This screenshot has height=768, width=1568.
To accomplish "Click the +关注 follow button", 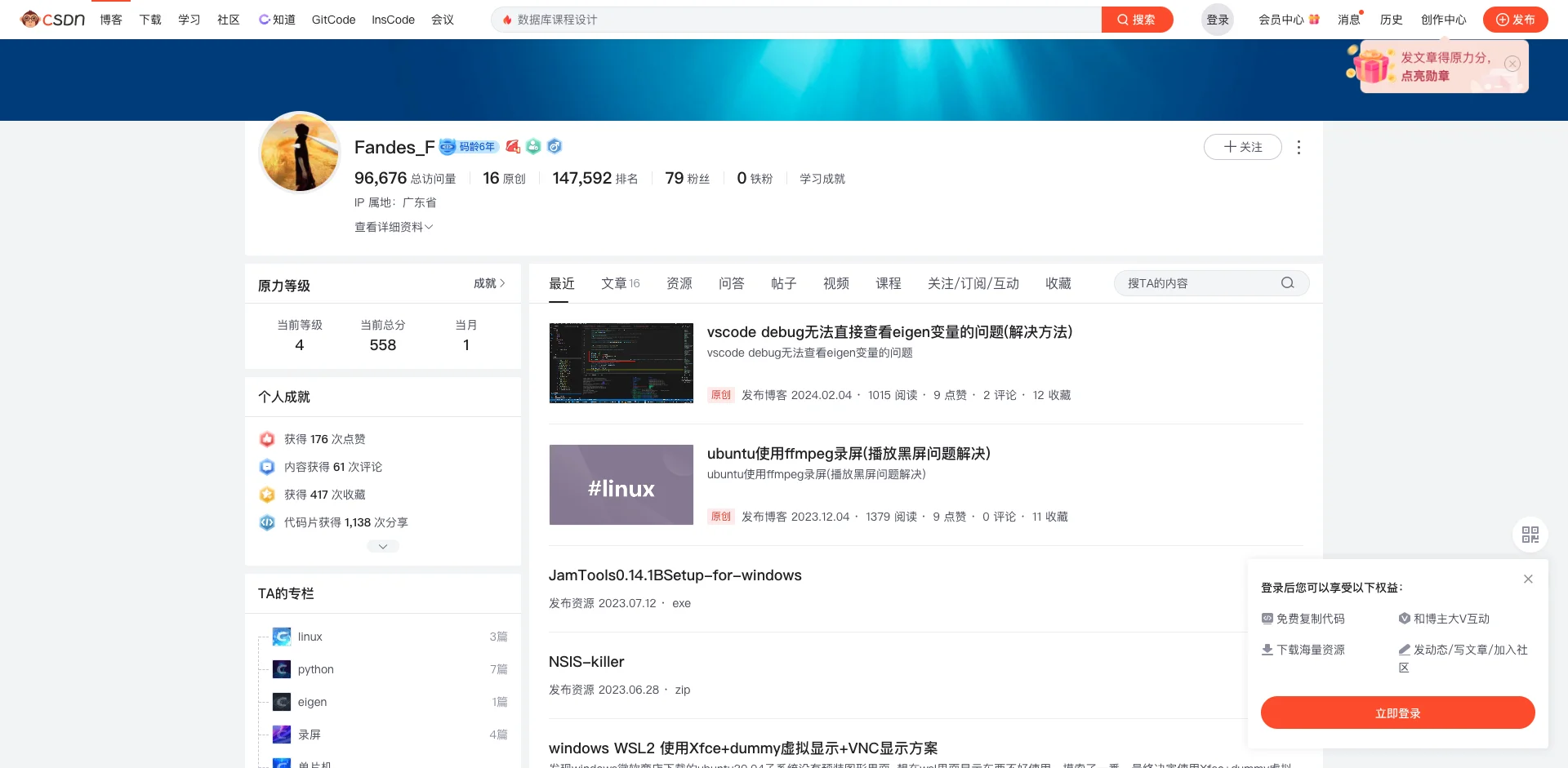I will click(x=1243, y=147).
